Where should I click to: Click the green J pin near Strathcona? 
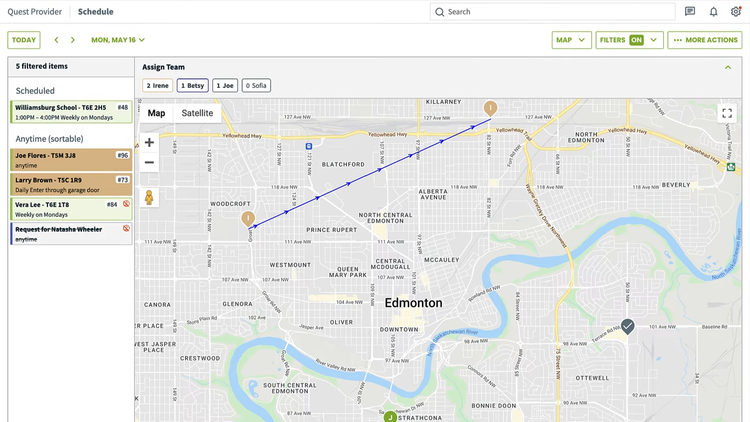[390, 417]
